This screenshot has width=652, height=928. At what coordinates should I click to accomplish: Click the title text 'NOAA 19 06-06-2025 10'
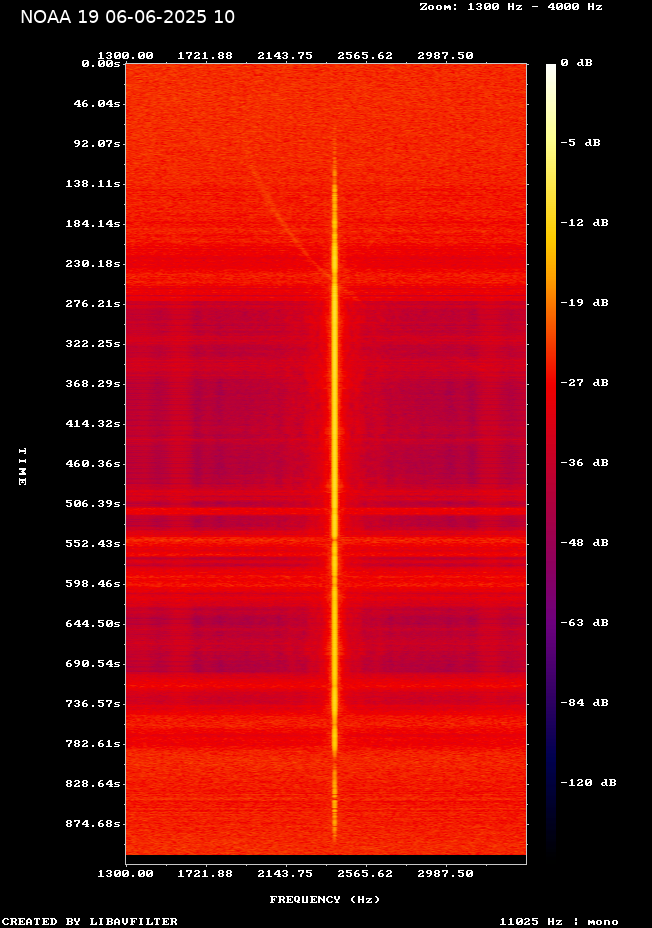127,17
